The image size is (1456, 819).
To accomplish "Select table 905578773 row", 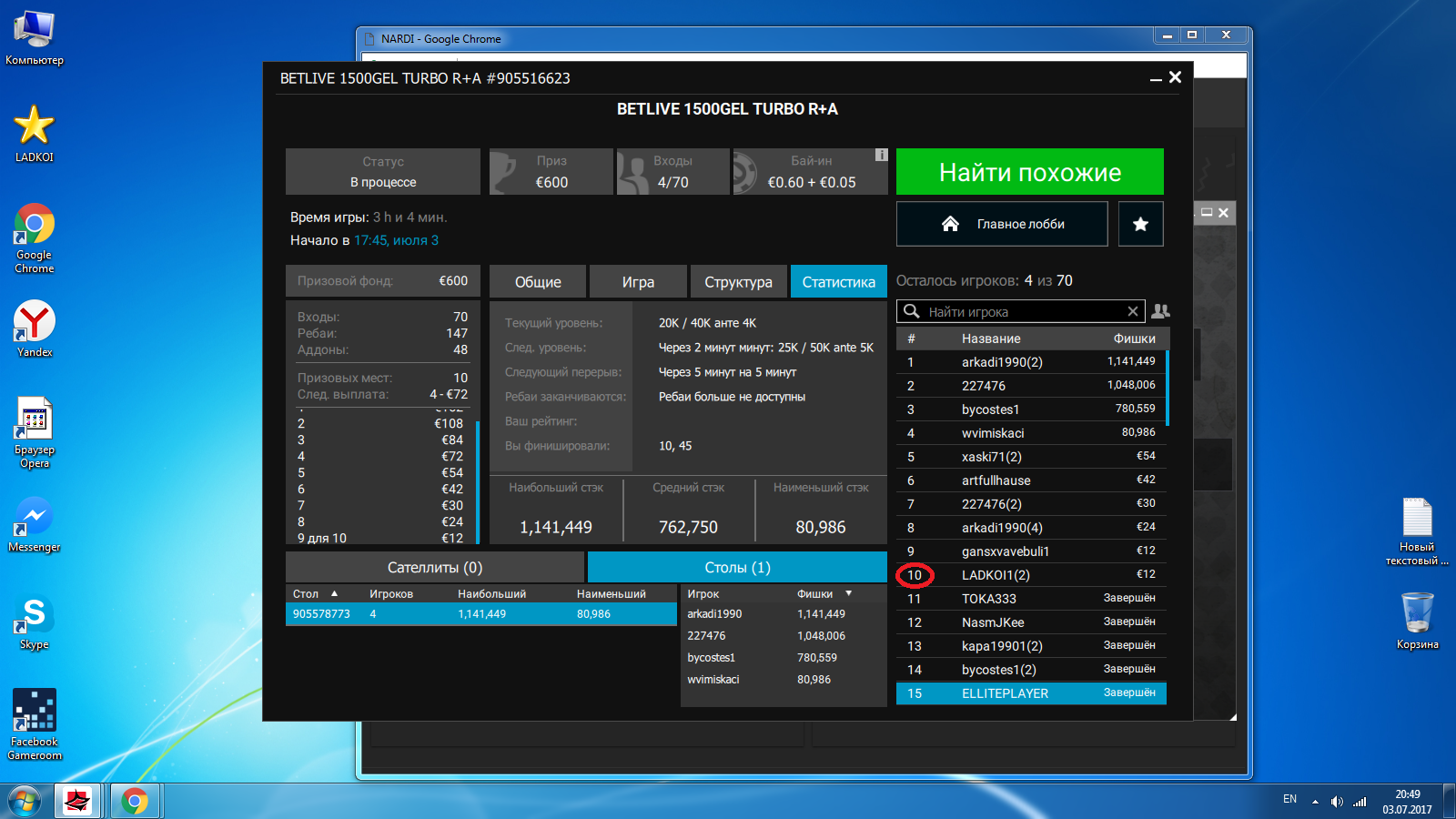I will point(480,614).
